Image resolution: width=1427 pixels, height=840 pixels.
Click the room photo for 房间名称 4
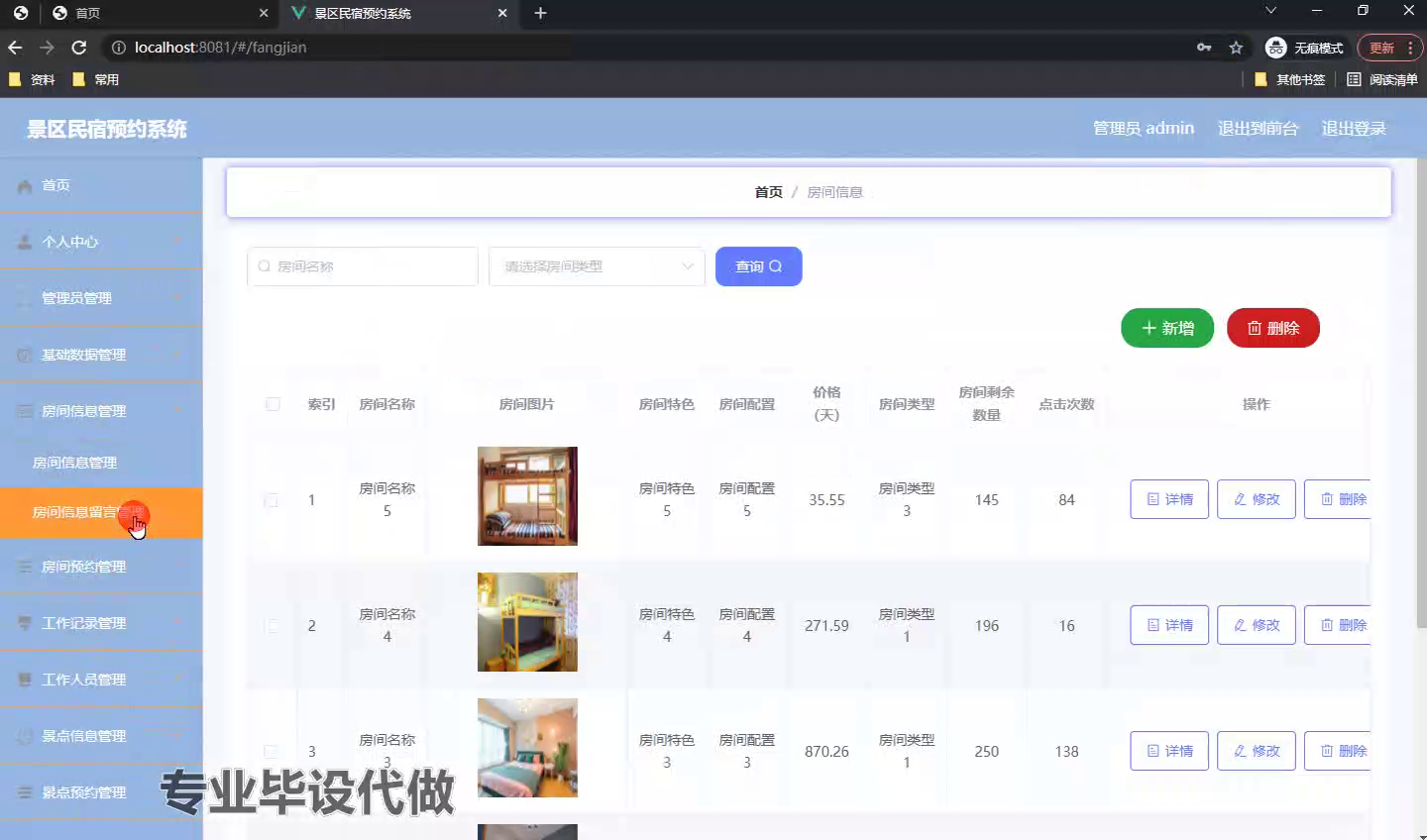pyautogui.click(x=527, y=622)
